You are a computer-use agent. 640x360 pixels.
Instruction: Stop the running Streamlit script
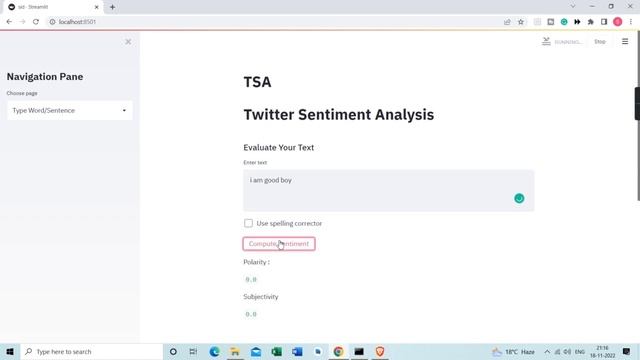click(x=600, y=42)
